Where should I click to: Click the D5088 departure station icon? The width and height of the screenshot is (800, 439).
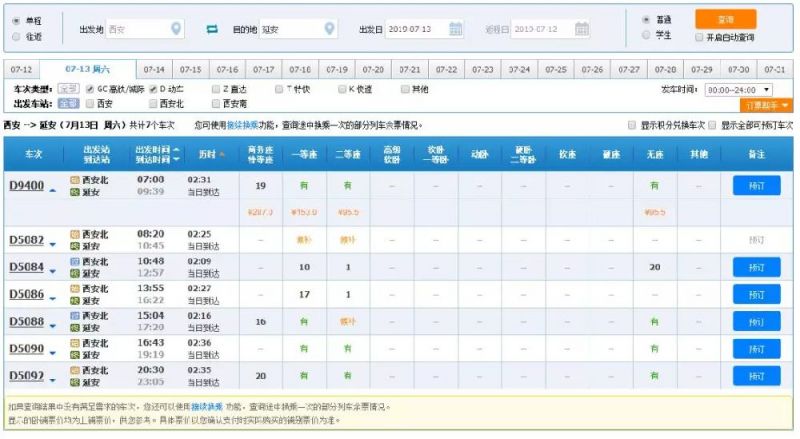[75, 315]
